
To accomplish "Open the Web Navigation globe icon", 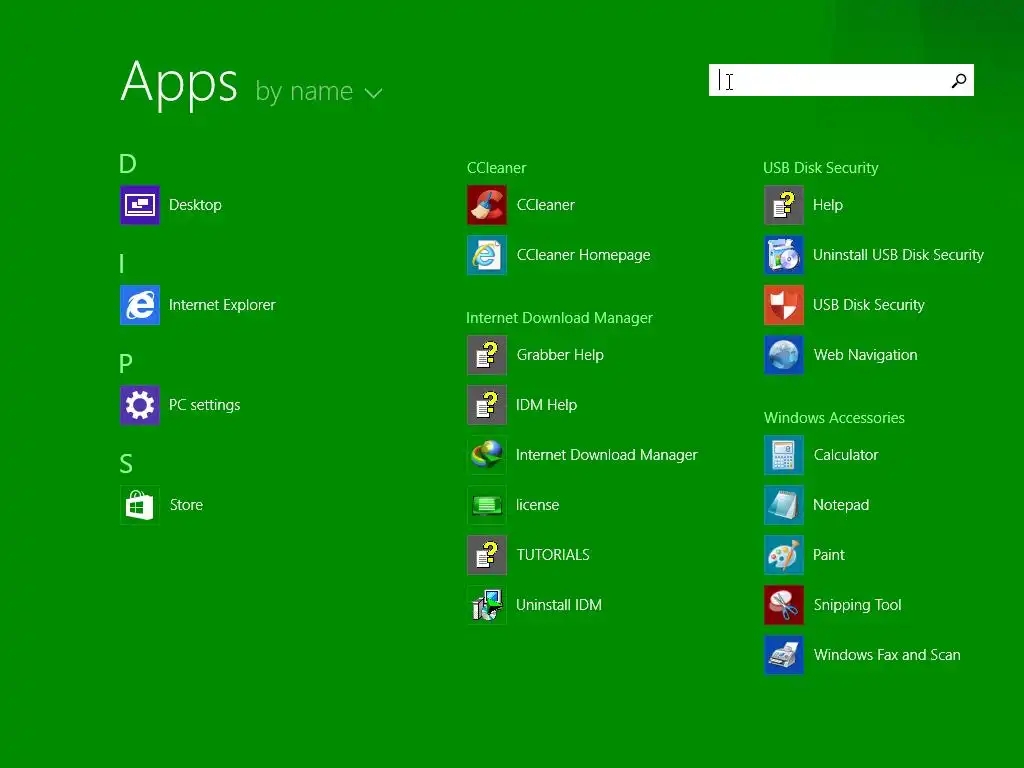I will coord(784,355).
